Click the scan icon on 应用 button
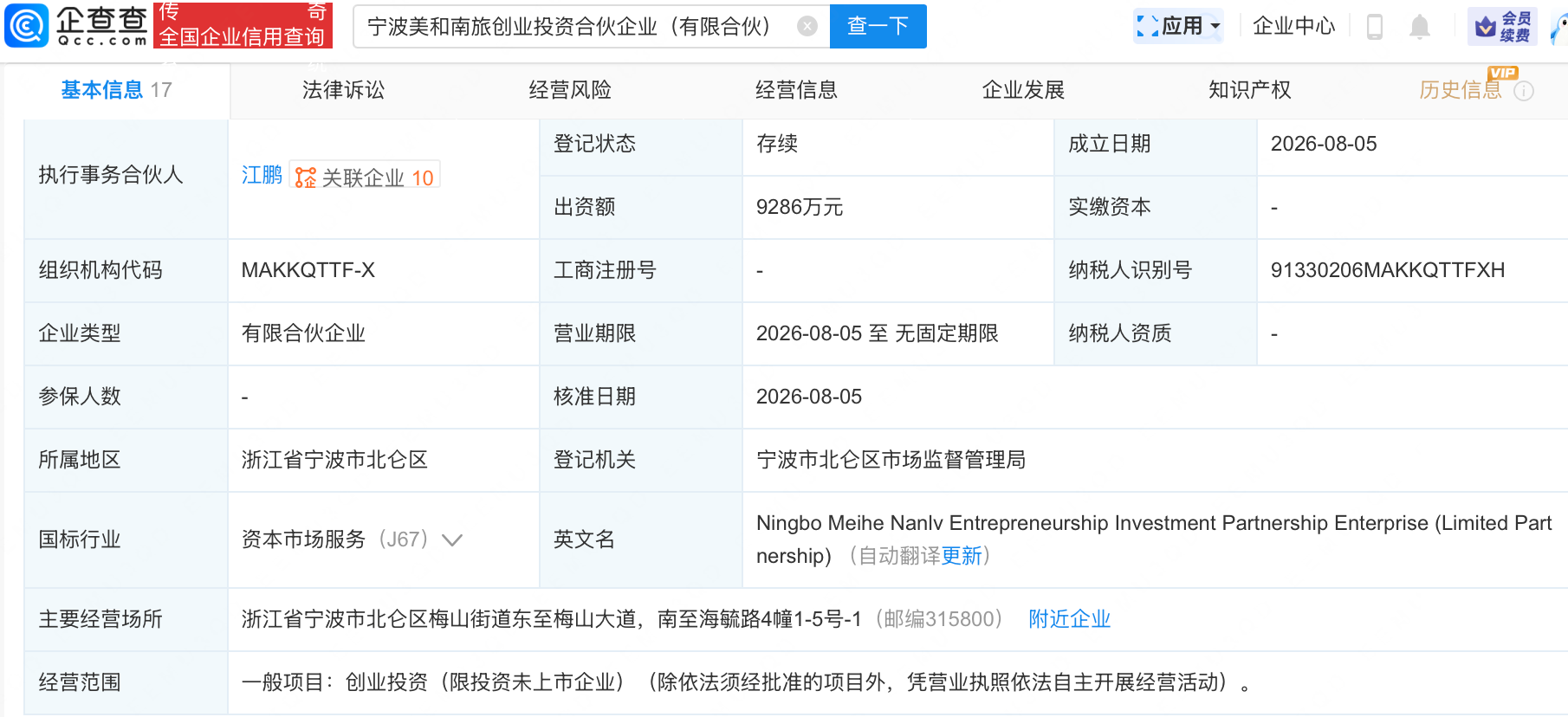Viewport: 1568px width, 717px height. click(x=1148, y=26)
